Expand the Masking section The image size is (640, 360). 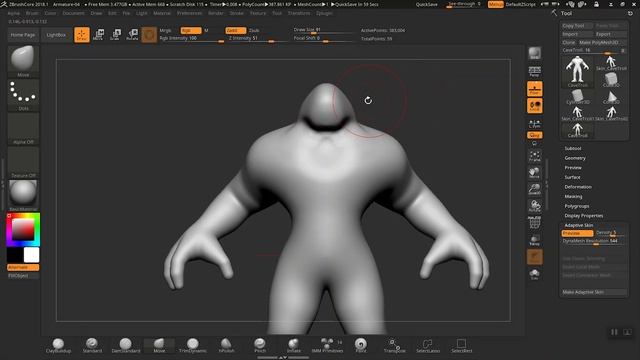click(x=573, y=196)
